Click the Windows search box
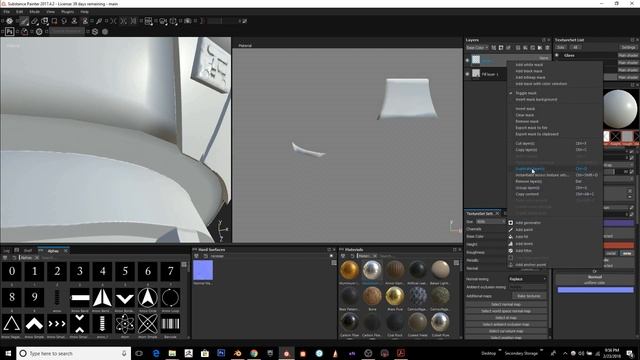This screenshot has width=640, height=360. tap(73, 353)
